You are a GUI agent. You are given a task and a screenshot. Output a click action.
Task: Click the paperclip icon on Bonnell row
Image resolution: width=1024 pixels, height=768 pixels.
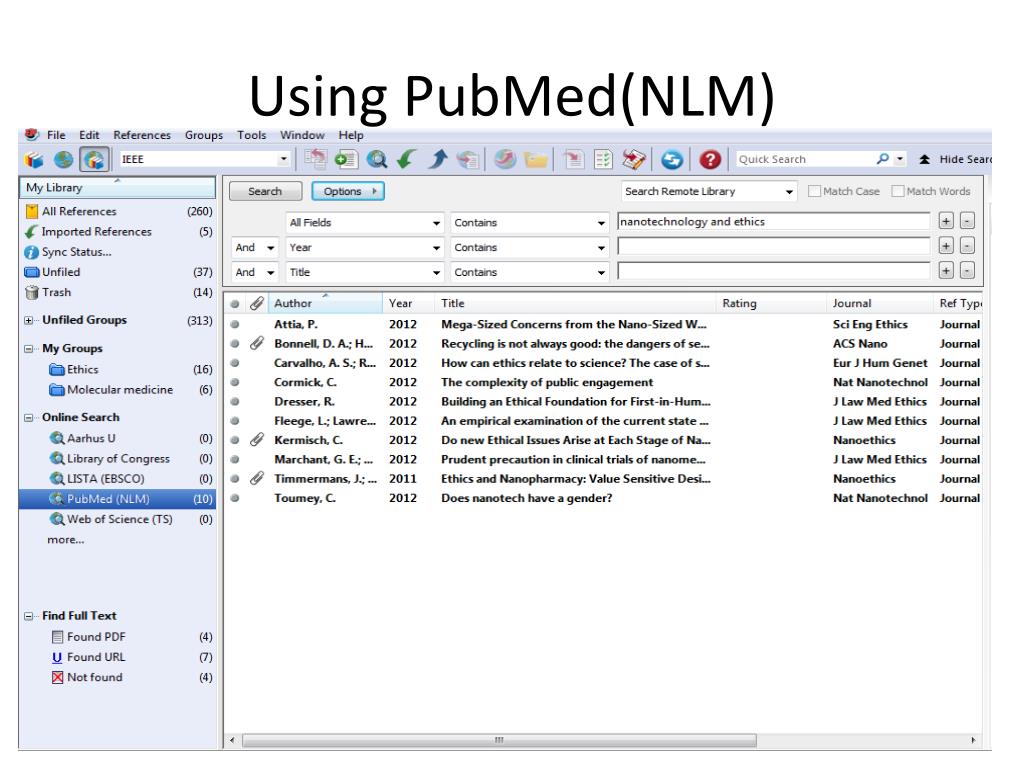(x=257, y=344)
